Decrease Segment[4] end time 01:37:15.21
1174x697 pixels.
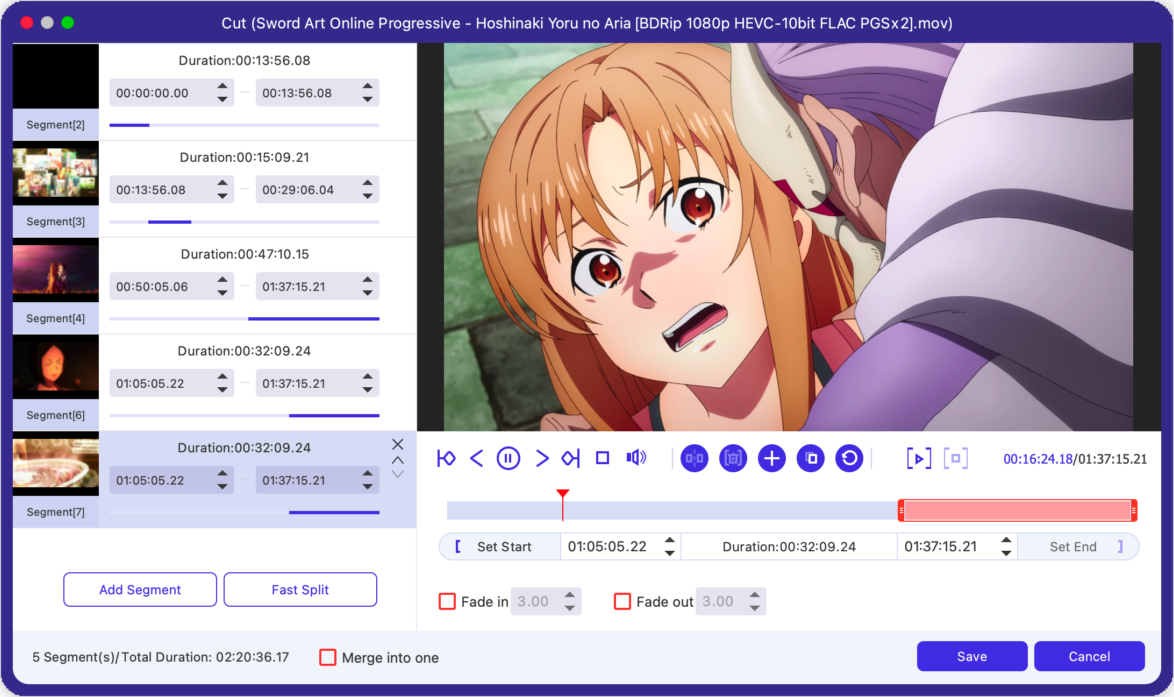coord(368,293)
